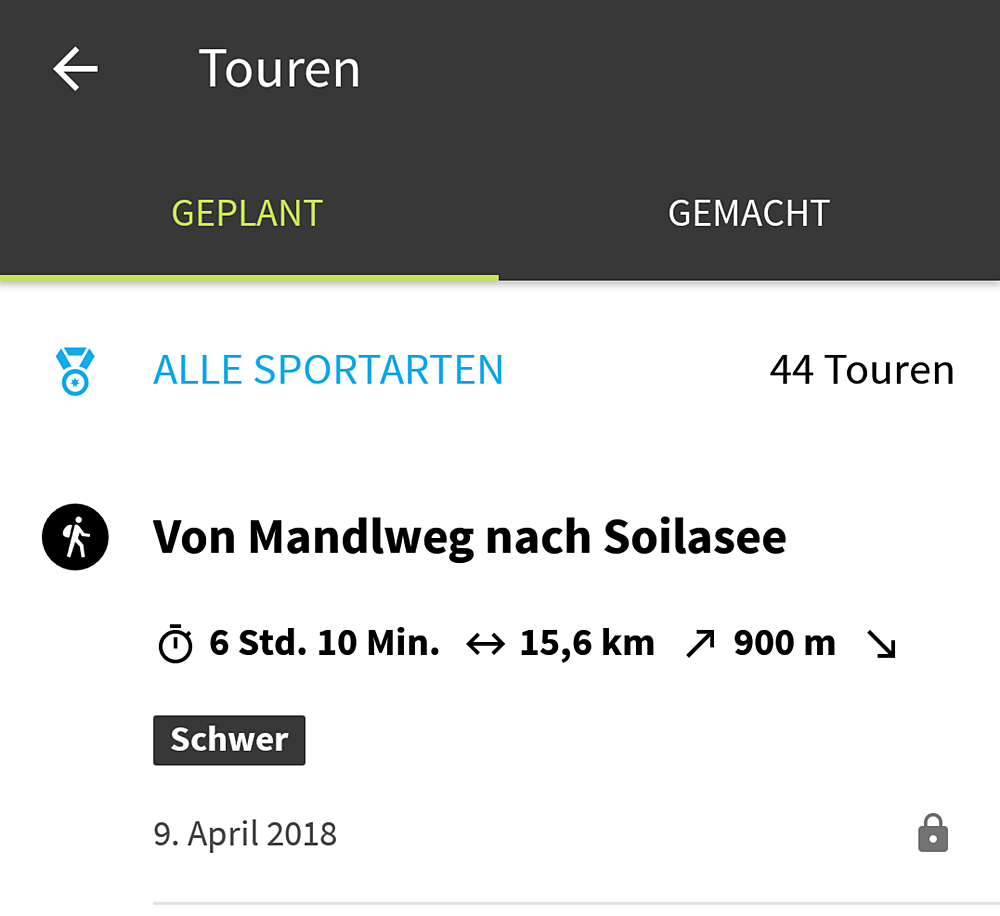Tap the Schwer difficulty badge
The image size is (1000, 916).
(229, 740)
